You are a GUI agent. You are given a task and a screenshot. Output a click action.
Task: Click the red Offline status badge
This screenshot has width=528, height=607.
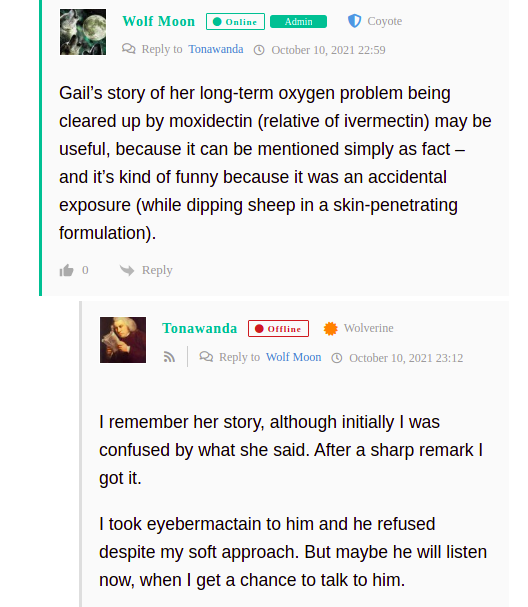coord(278,329)
